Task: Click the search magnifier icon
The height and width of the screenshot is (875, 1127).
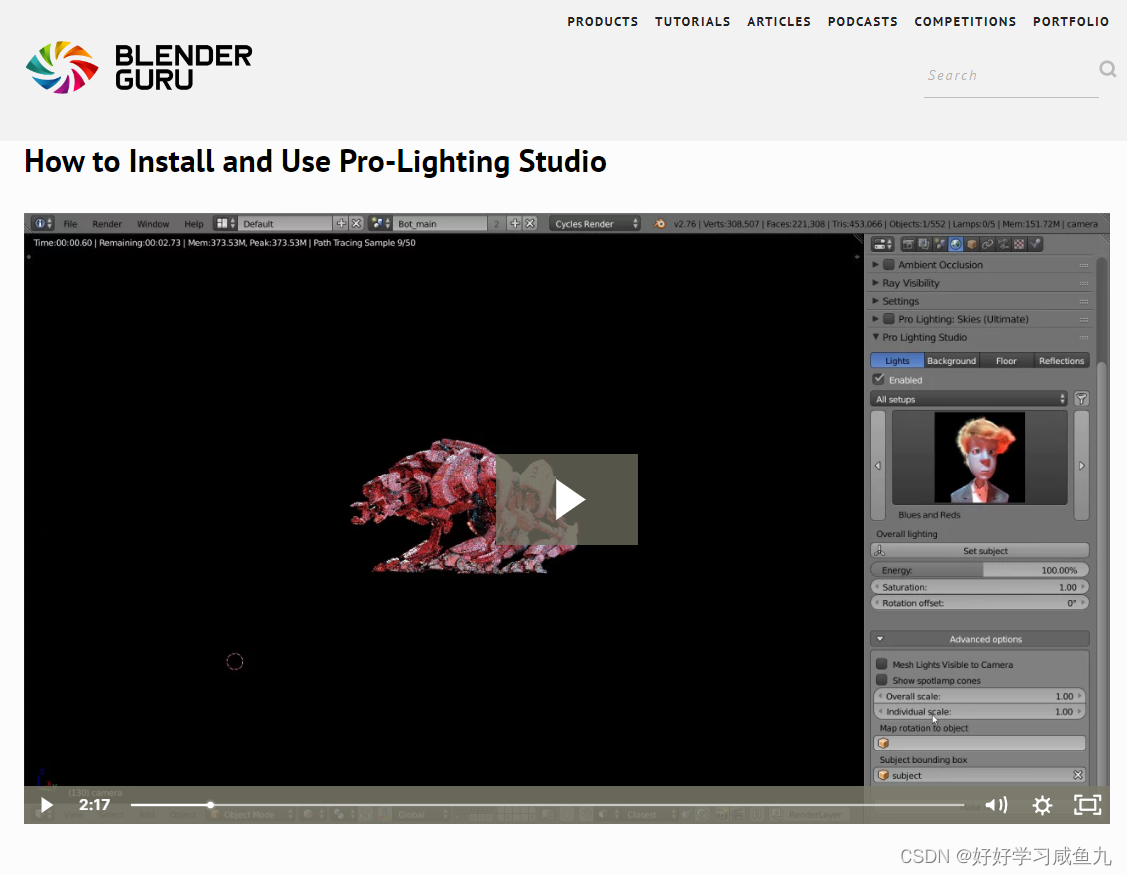Action: [1108, 68]
